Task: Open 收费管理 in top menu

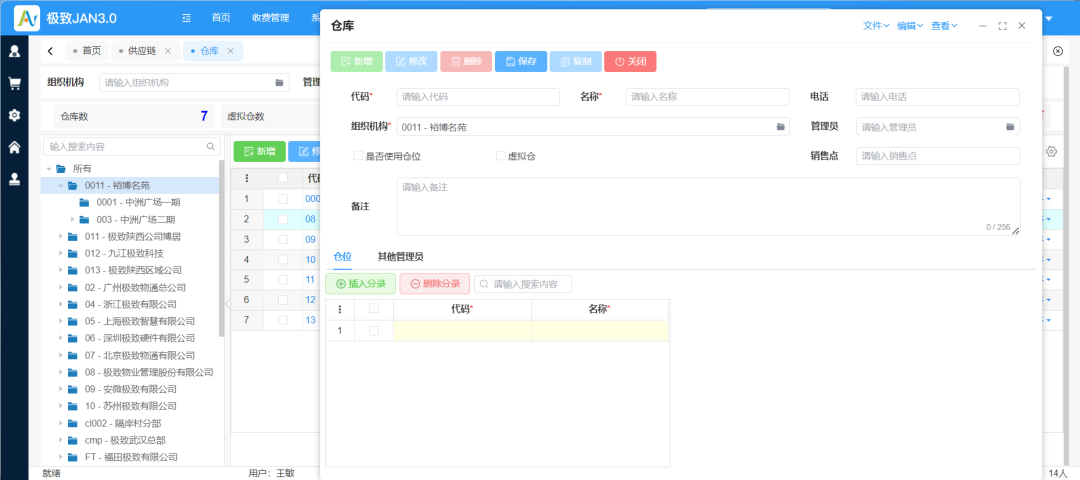Action: (271, 18)
